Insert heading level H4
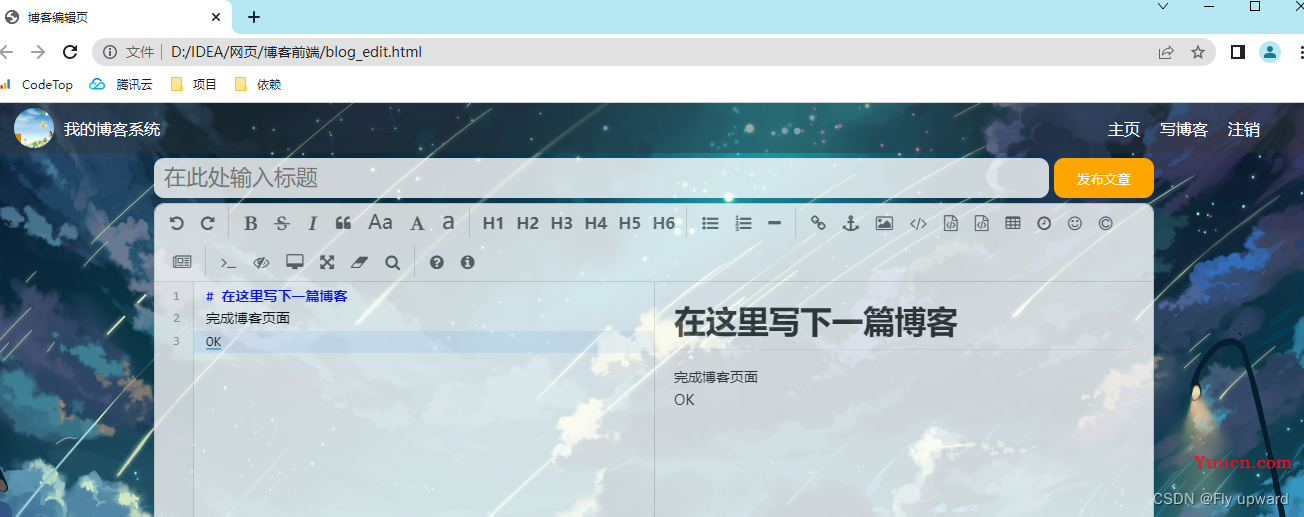 point(596,223)
